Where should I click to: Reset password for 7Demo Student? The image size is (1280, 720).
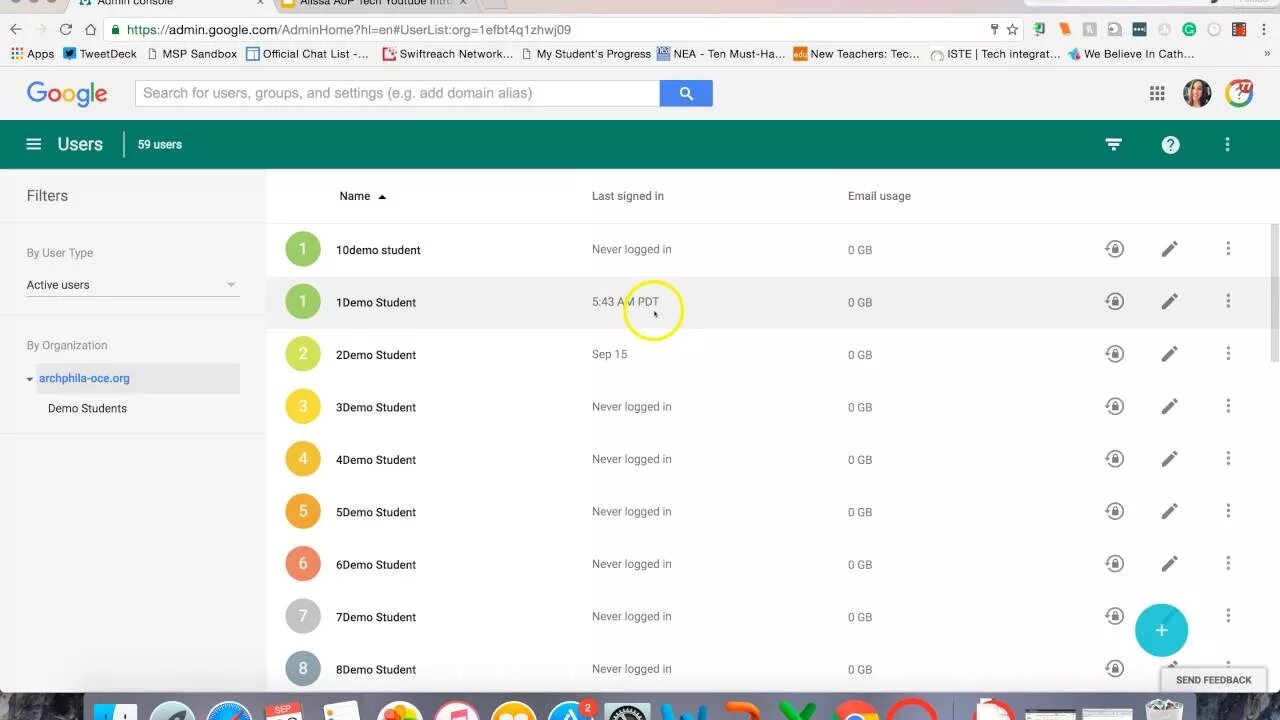tap(1114, 616)
